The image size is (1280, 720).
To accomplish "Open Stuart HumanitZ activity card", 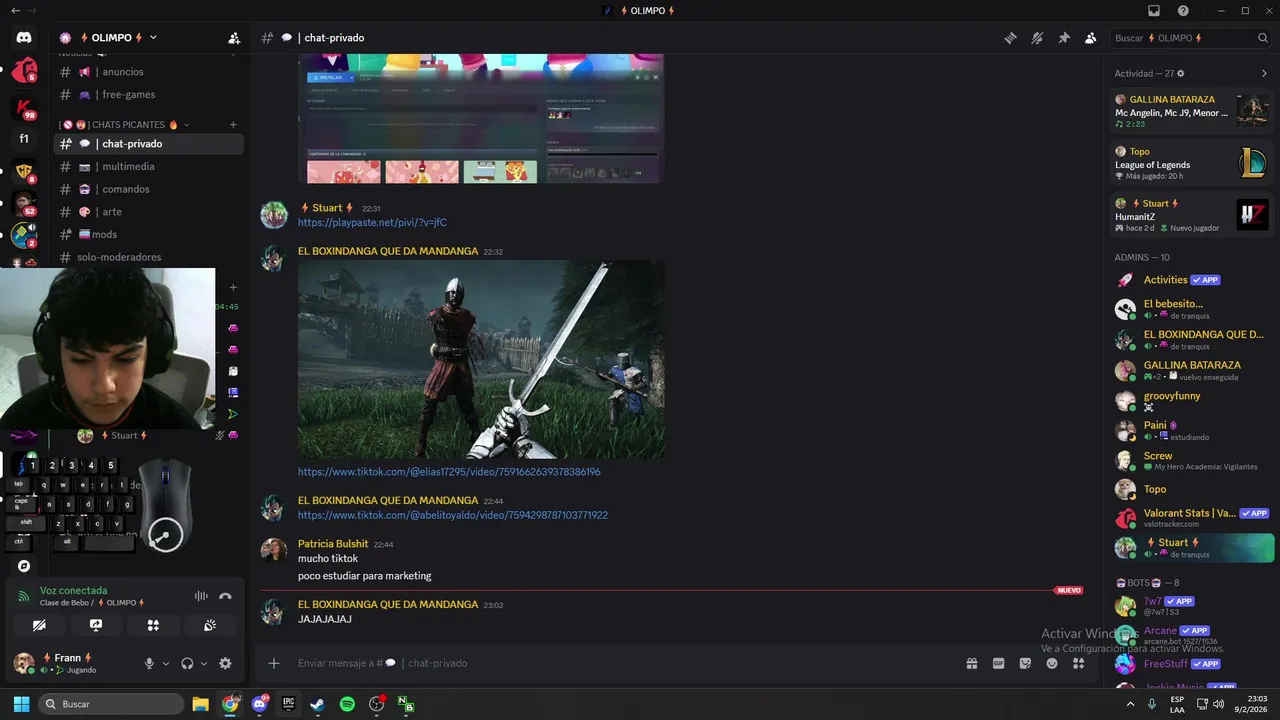I will tap(1191, 215).
